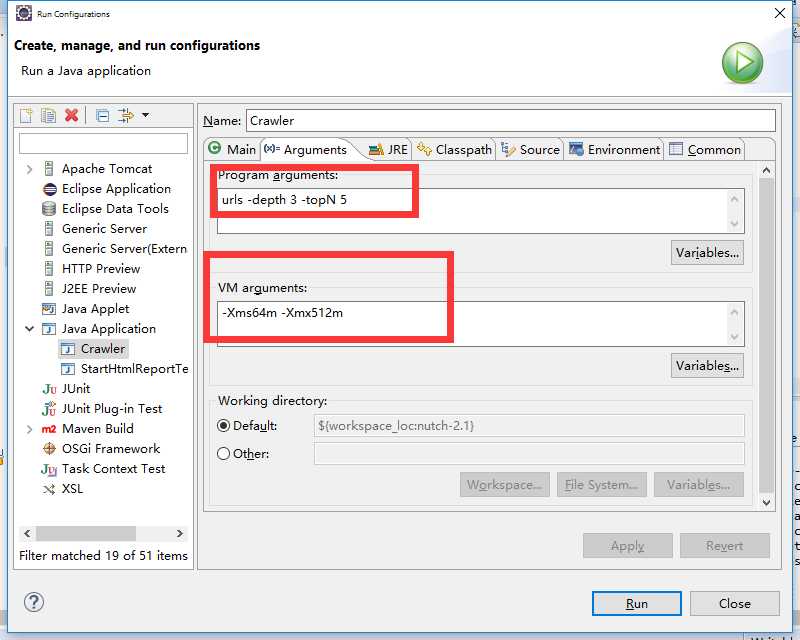Viewport: 800px width, 640px height.
Task: Select Generic Server(External) entry
Action: [x=124, y=249]
